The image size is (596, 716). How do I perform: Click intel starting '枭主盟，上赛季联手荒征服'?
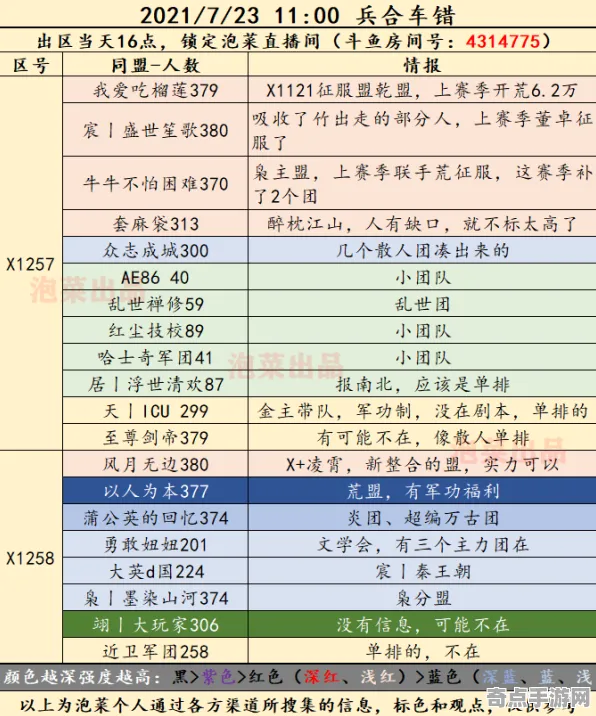422,184
